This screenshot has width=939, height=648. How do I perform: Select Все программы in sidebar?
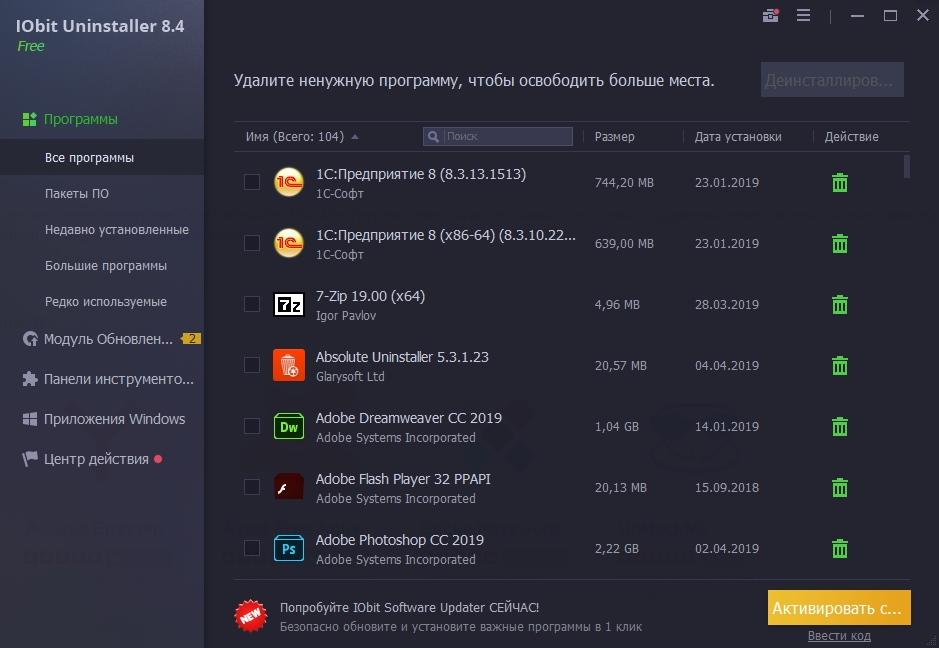89,158
